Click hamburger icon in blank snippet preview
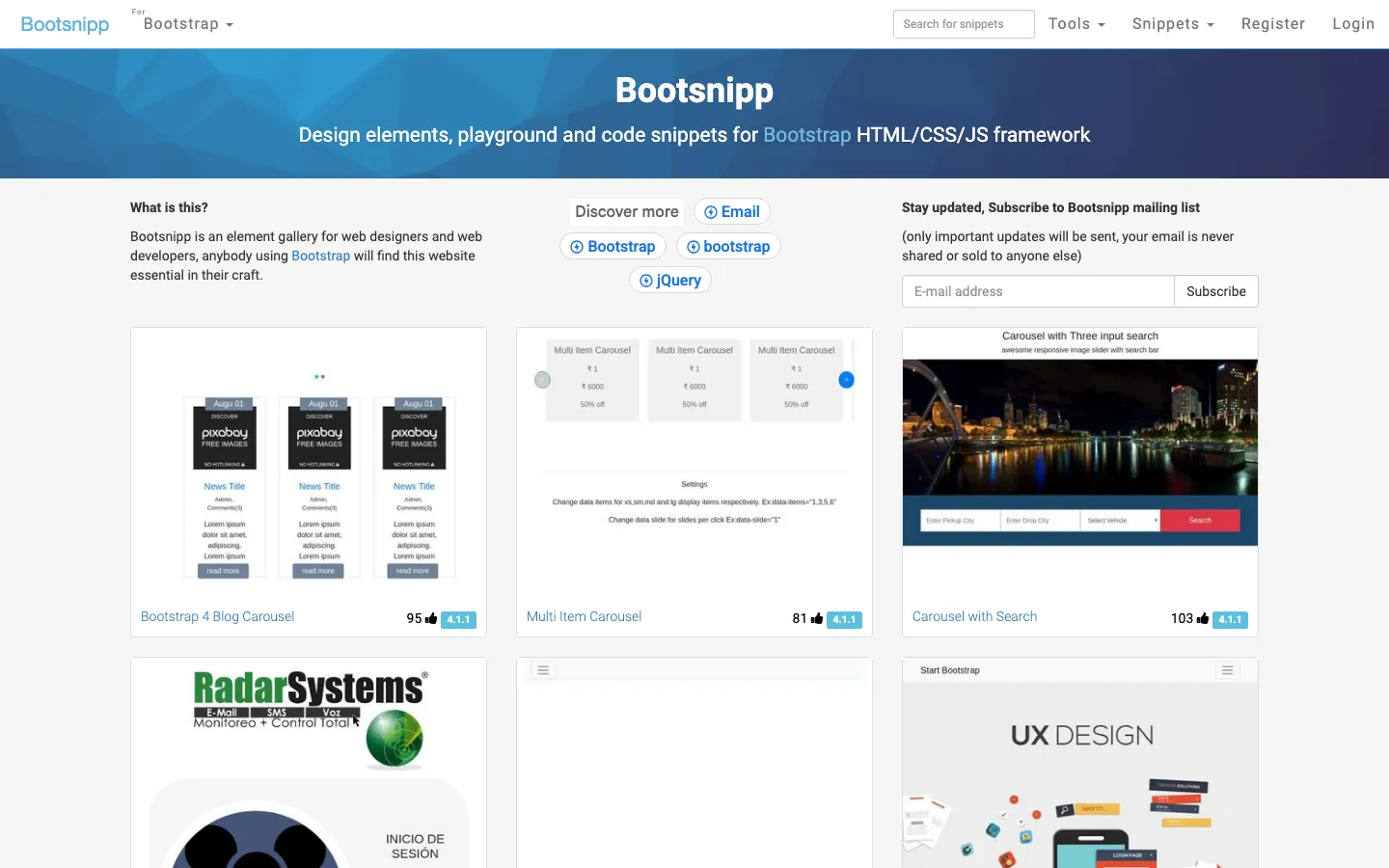The height and width of the screenshot is (868, 1389). pos(543,670)
